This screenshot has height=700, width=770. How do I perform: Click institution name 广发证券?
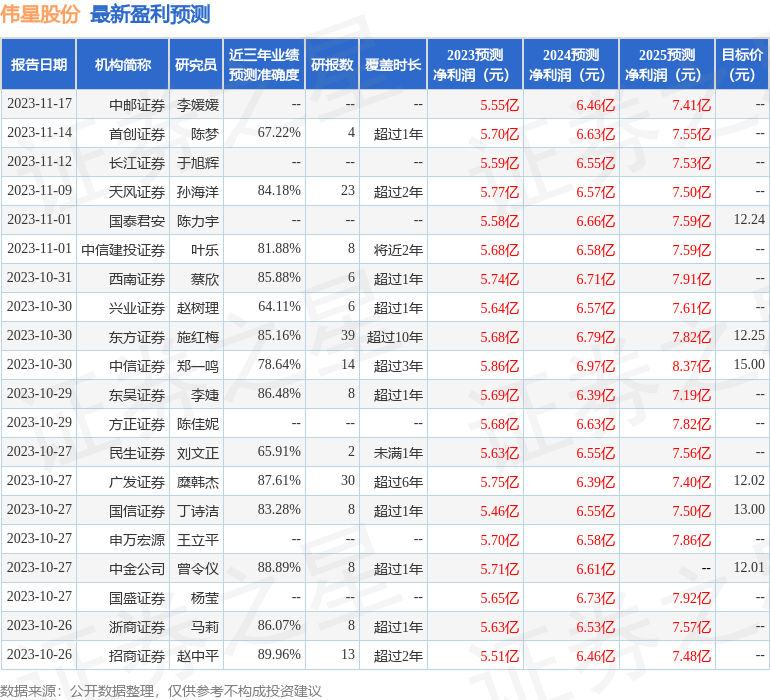point(137,482)
